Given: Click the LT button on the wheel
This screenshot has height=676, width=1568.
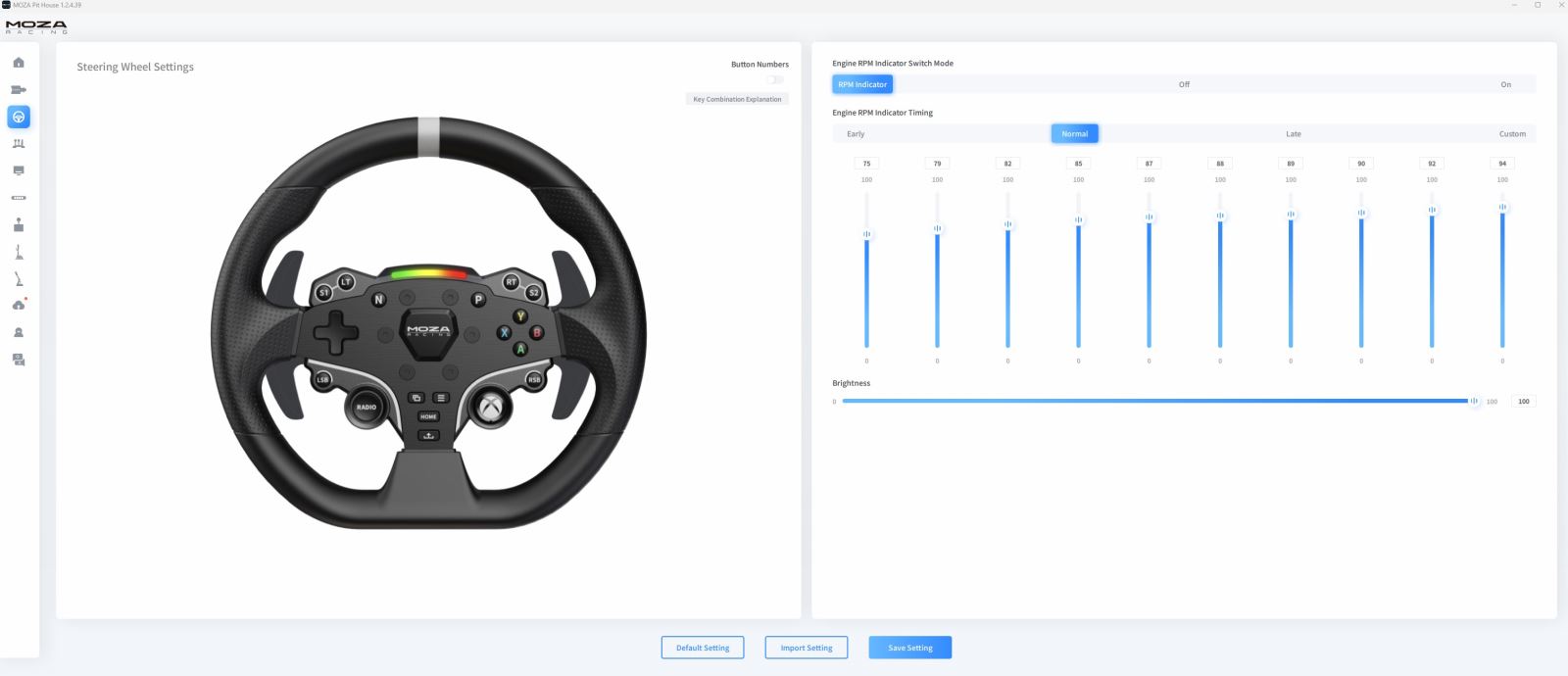Looking at the screenshot, I should [x=346, y=282].
